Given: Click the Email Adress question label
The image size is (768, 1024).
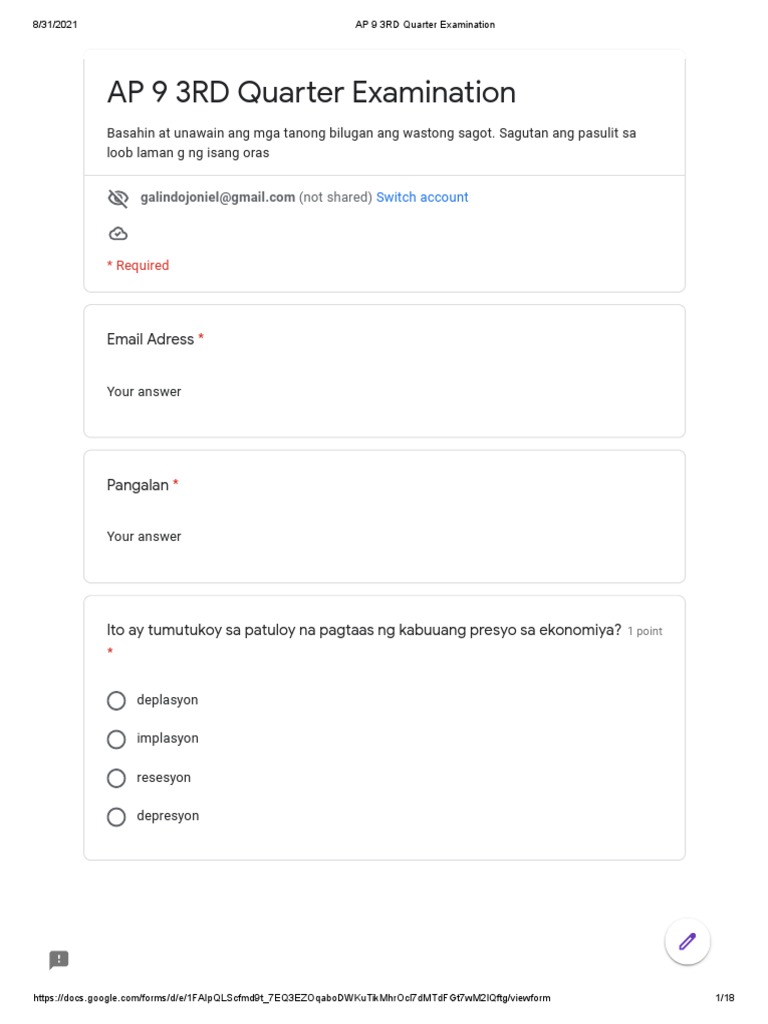Looking at the screenshot, I should click(150, 340).
